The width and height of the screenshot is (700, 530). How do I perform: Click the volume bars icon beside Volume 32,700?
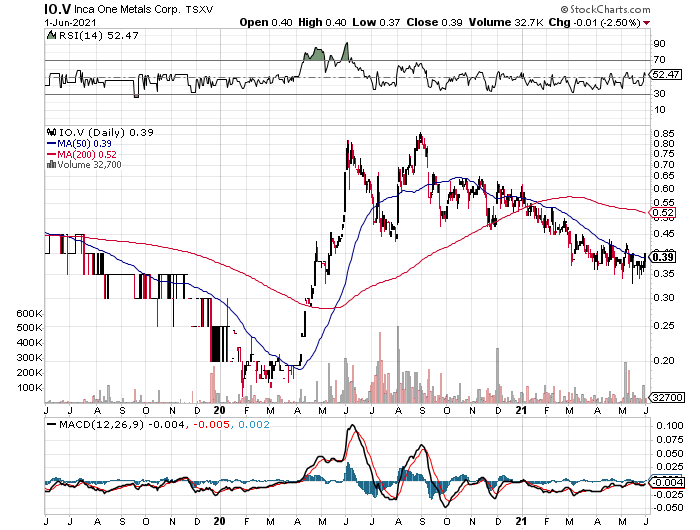[51, 164]
